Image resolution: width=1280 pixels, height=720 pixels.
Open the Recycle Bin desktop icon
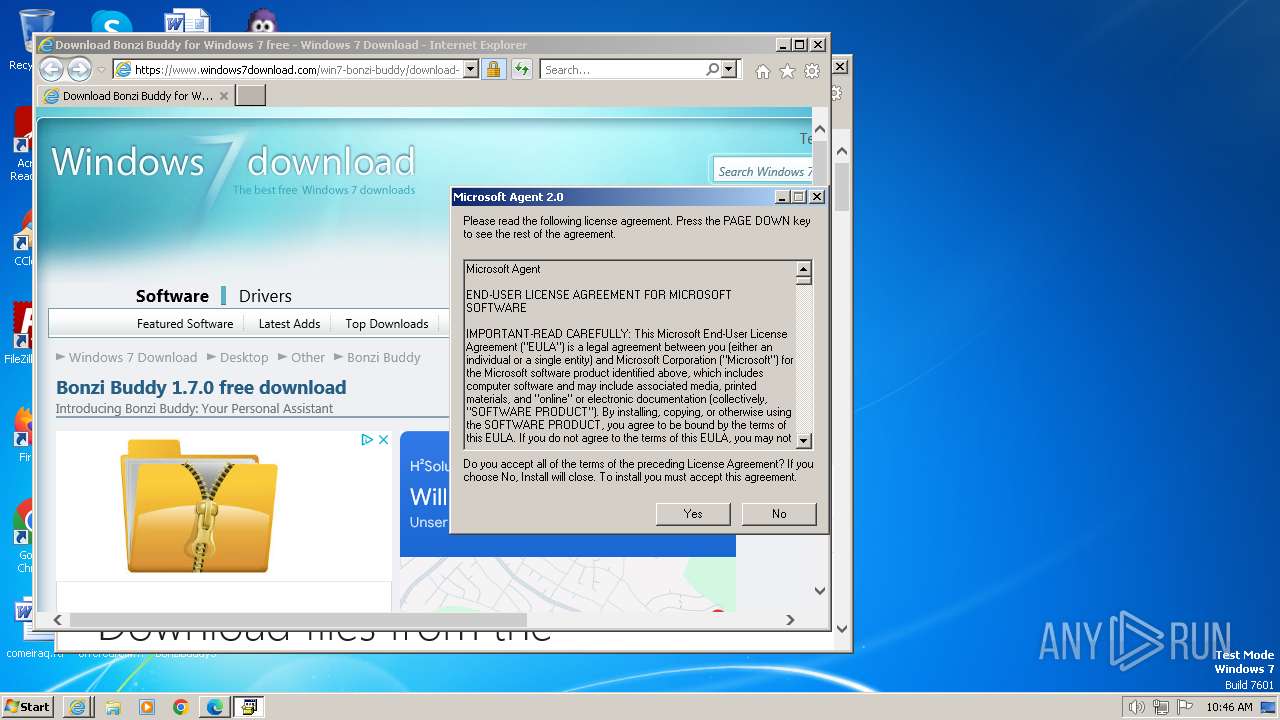[x=36, y=30]
